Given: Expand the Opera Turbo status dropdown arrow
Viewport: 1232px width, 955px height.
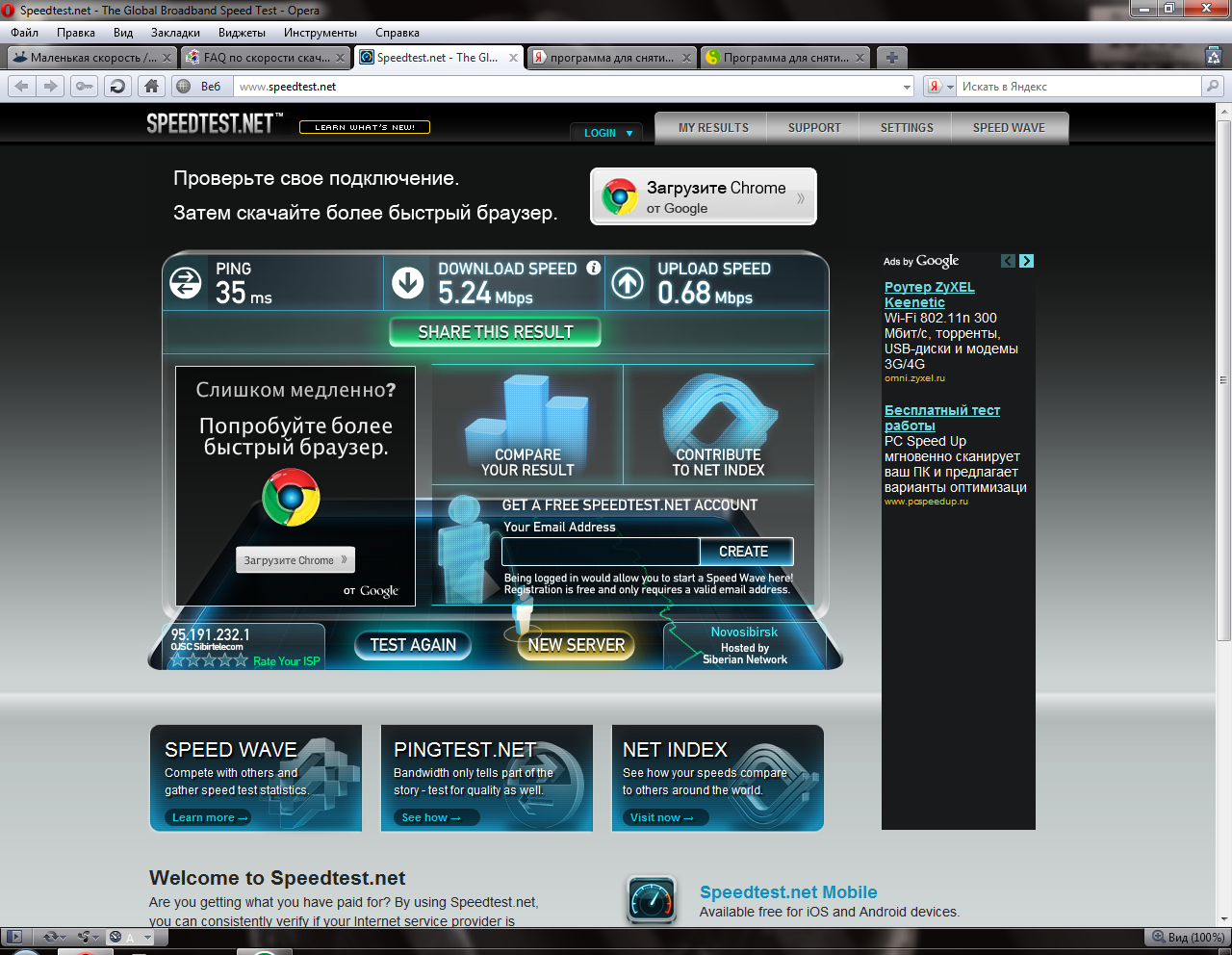Looking at the screenshot, I should pos(147,937).
